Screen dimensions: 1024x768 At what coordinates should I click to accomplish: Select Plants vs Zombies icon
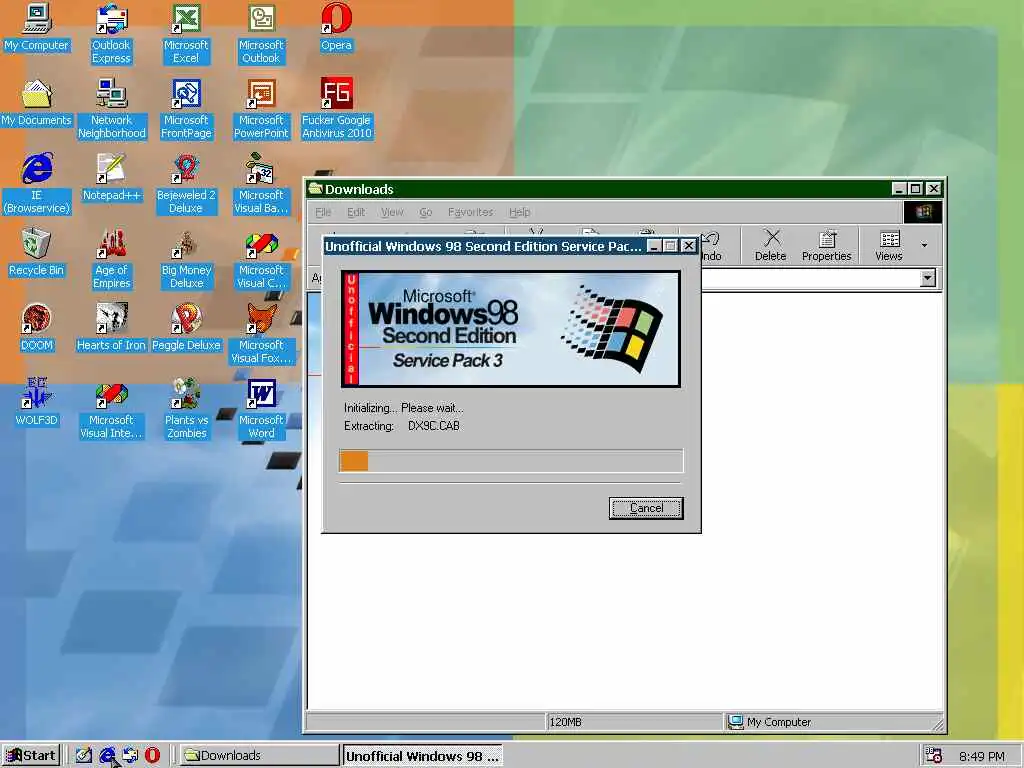186,409
